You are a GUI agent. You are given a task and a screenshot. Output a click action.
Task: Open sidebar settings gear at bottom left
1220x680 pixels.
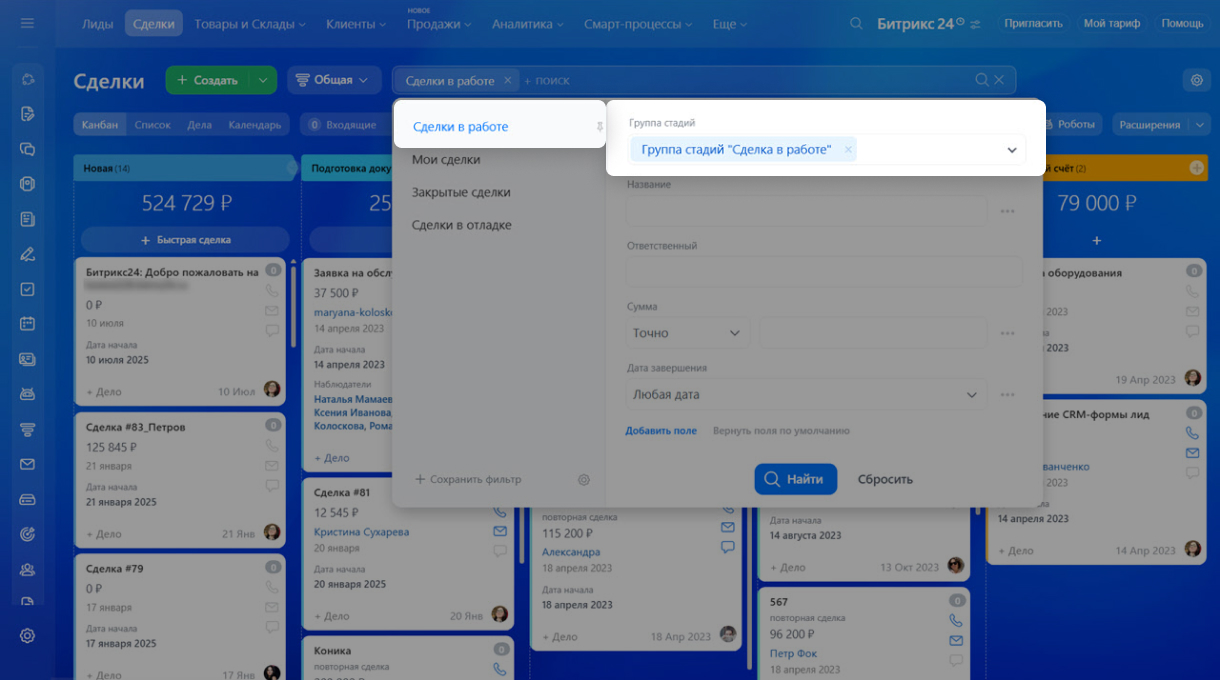(27, 635)
